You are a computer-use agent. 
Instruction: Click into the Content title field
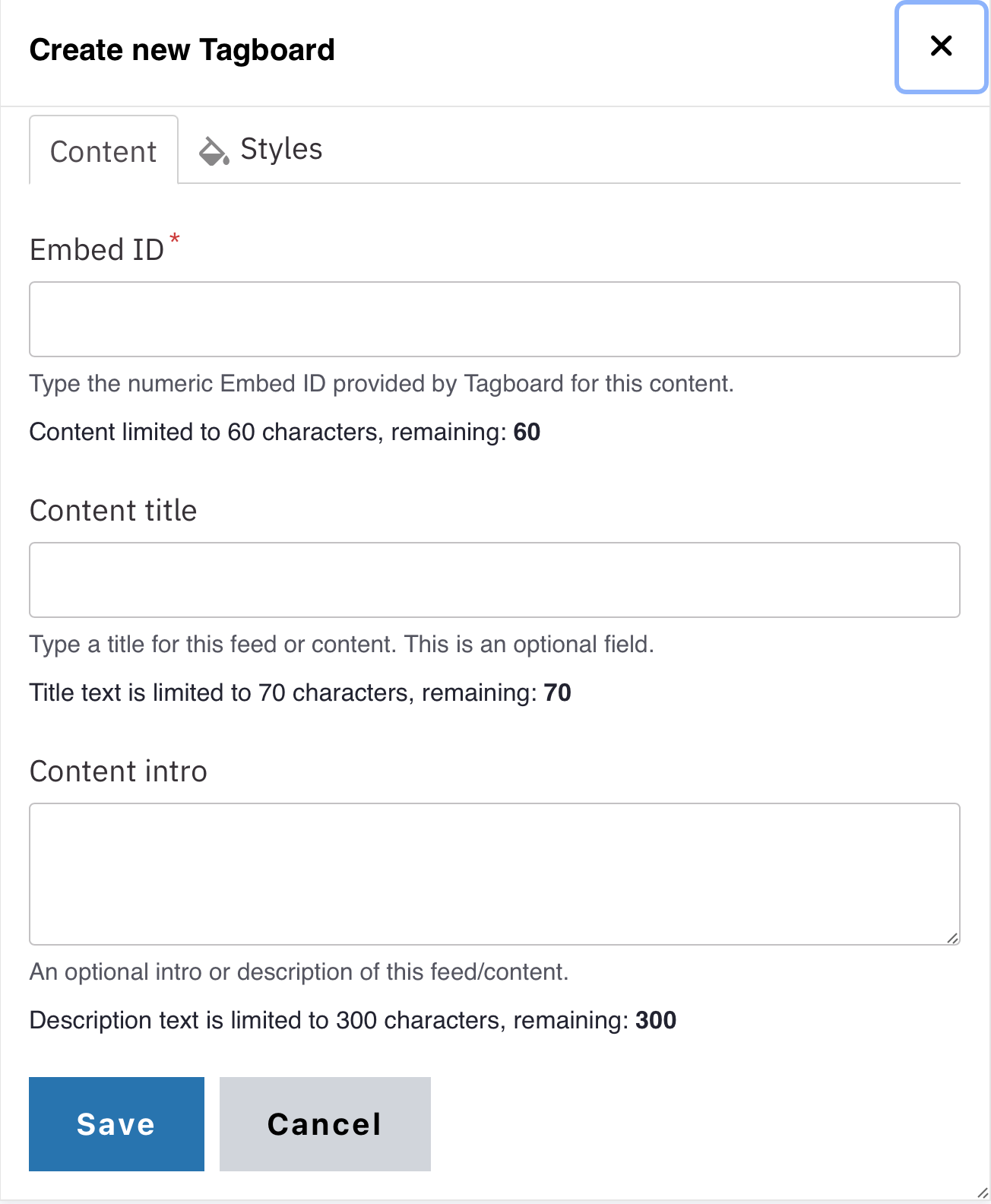pos(494,580)
